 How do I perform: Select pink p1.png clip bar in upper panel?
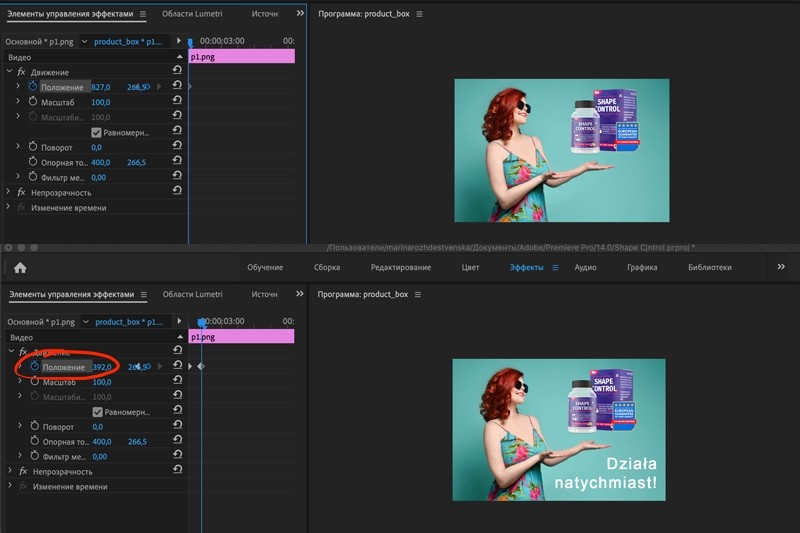point(242,57)
